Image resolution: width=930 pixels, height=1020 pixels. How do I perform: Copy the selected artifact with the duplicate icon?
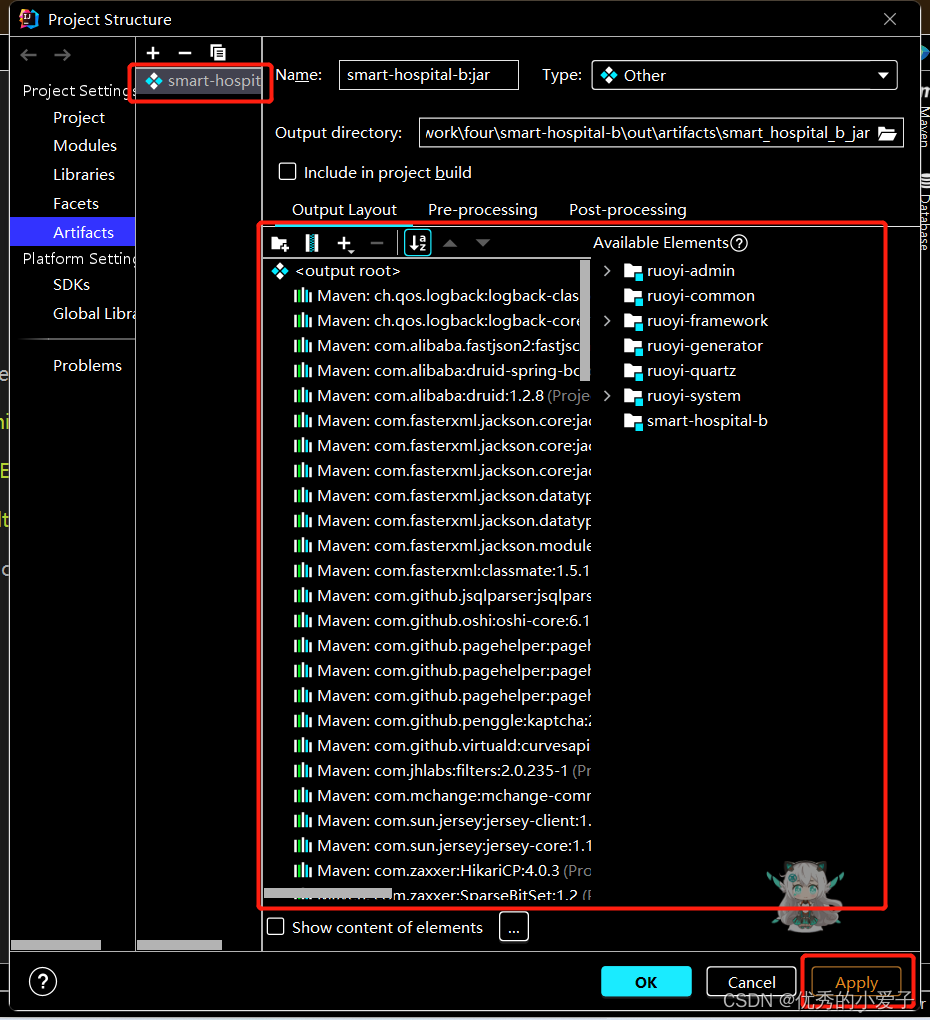(218, 53)
